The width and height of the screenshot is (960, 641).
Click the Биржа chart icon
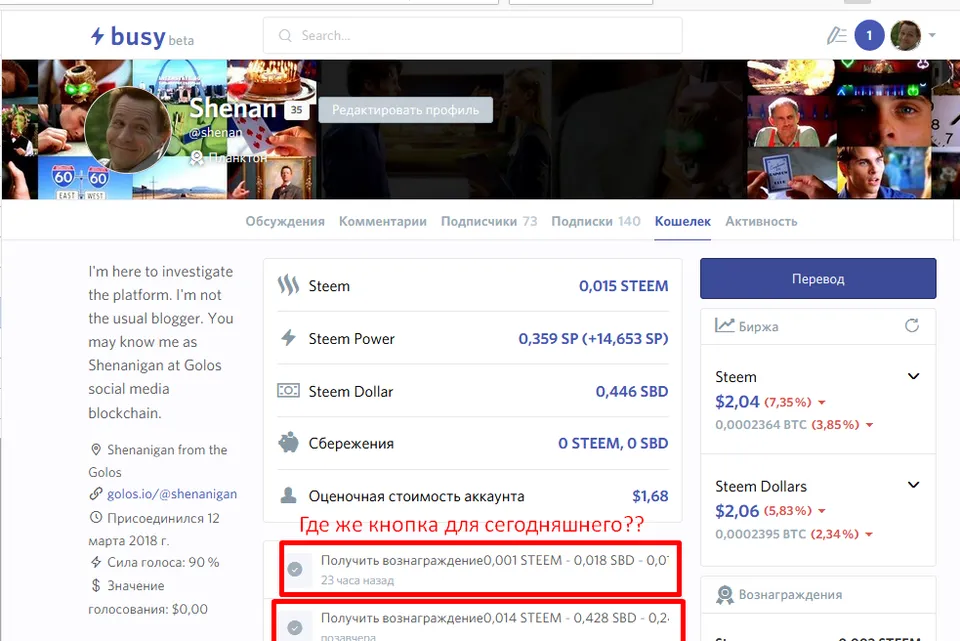pos(725,326)
